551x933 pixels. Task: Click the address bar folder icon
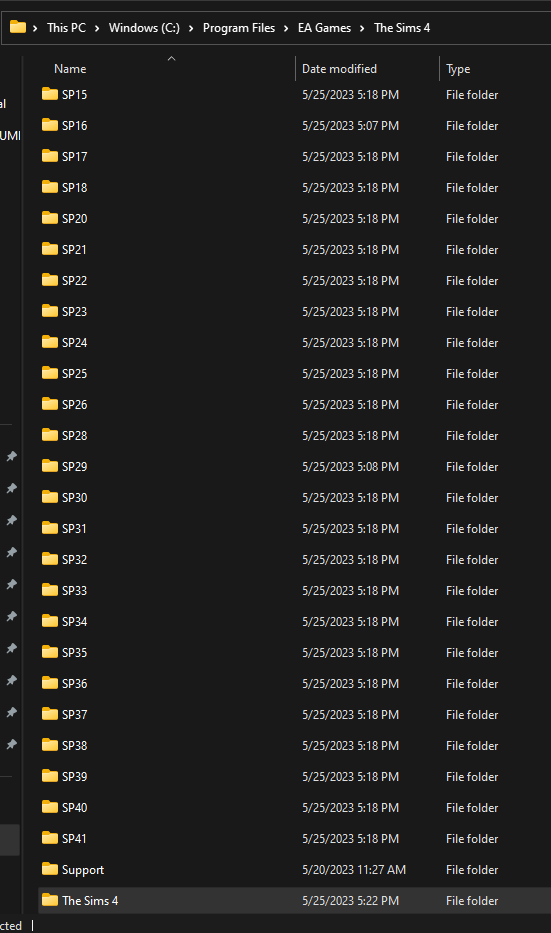[18, 27]
